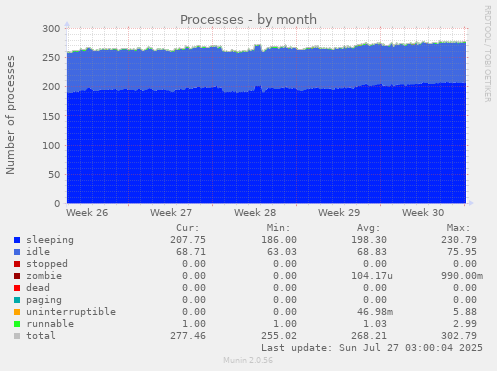Click the 'Max:' column header
This screenshot has height=371, width=497.
click(458, 228)
